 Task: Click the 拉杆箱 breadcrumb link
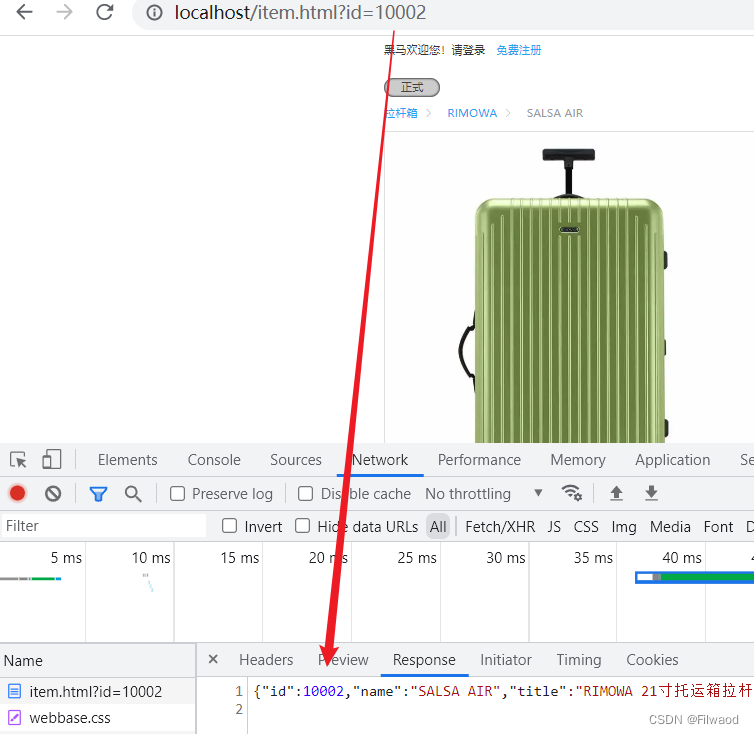[401, 113]
